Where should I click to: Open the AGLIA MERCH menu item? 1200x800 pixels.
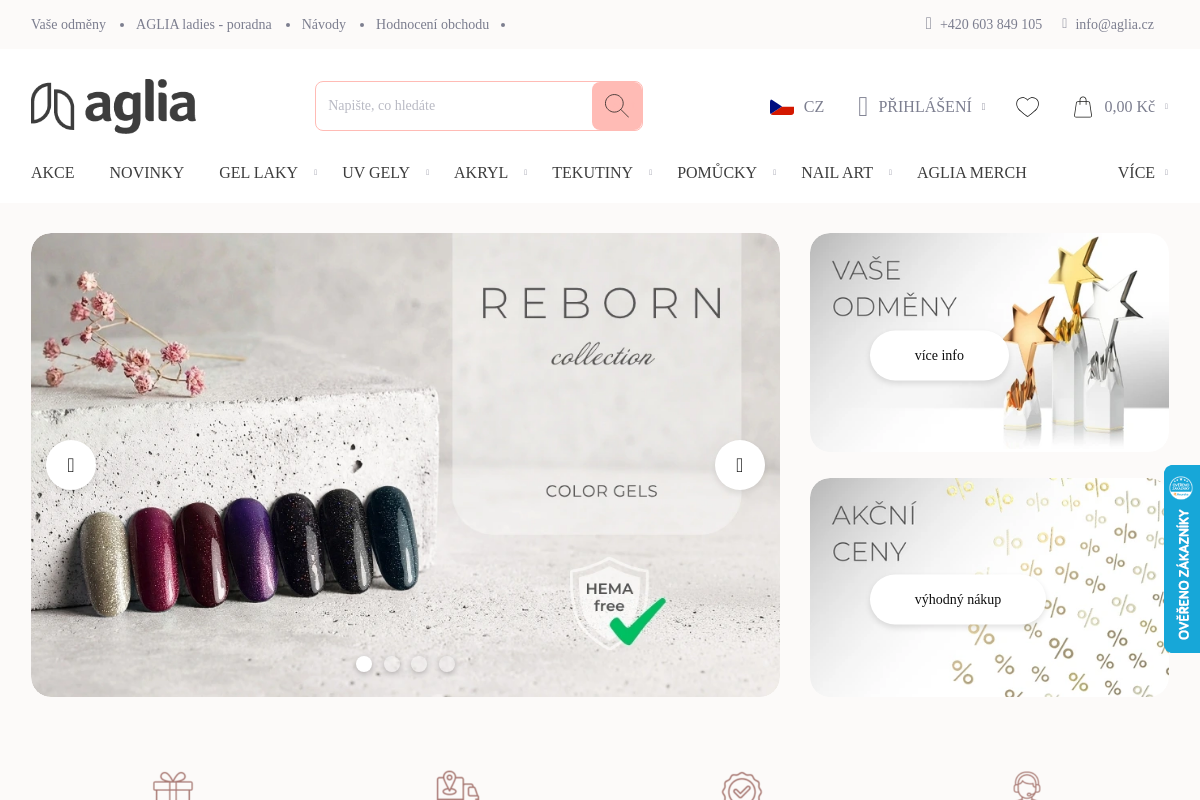972,173
